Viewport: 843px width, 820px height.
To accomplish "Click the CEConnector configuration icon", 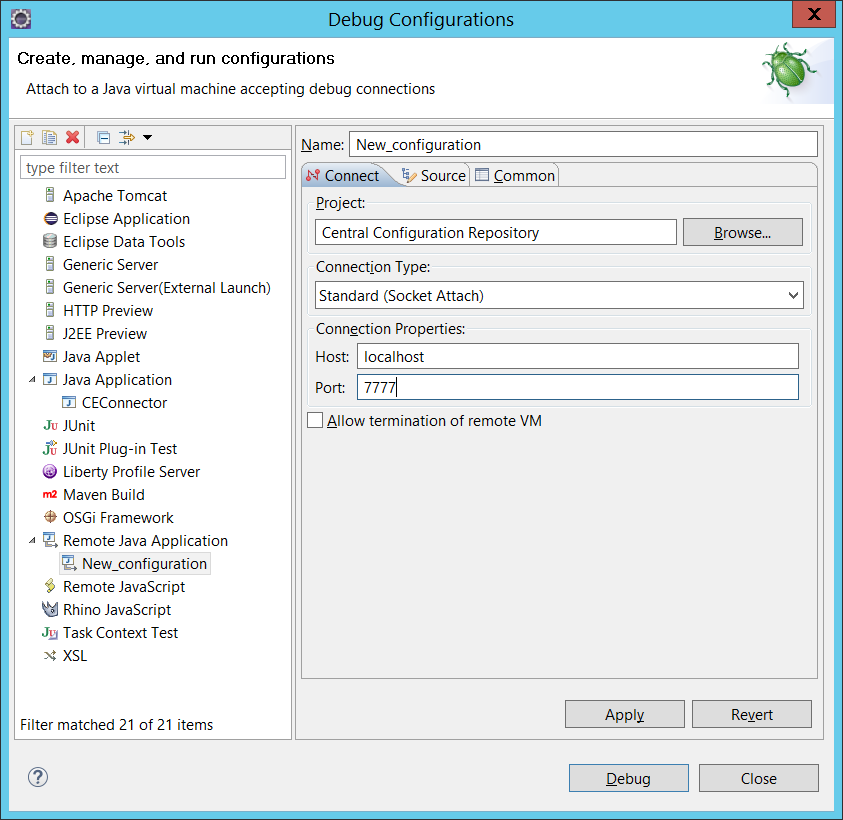I will 69,402.
